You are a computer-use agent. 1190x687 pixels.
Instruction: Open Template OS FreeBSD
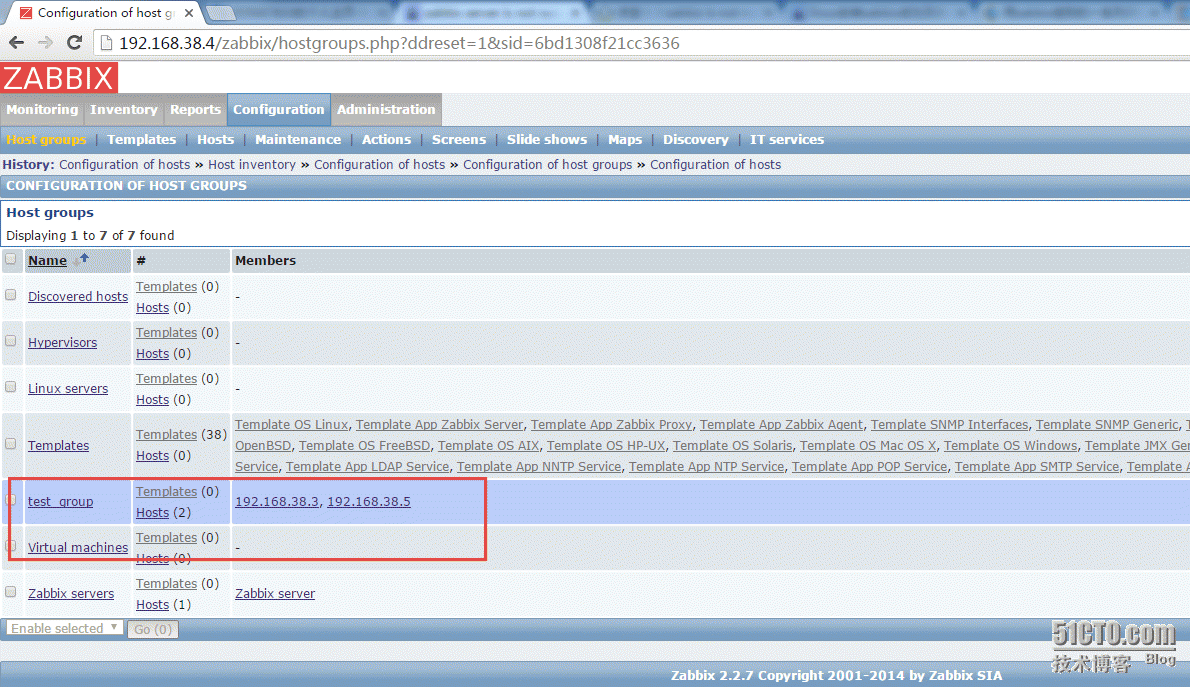tap(364, 446)
